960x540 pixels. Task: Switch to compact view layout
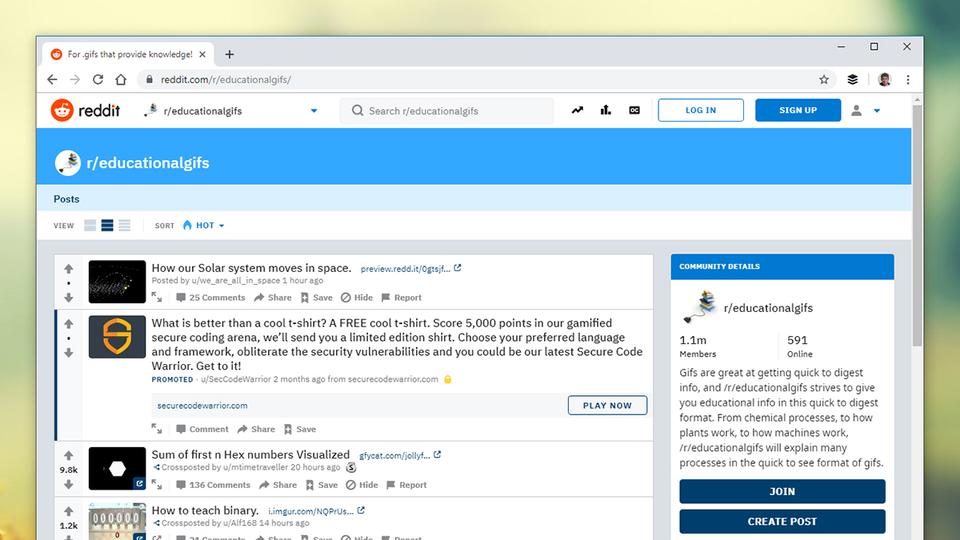tap(124, 225)
